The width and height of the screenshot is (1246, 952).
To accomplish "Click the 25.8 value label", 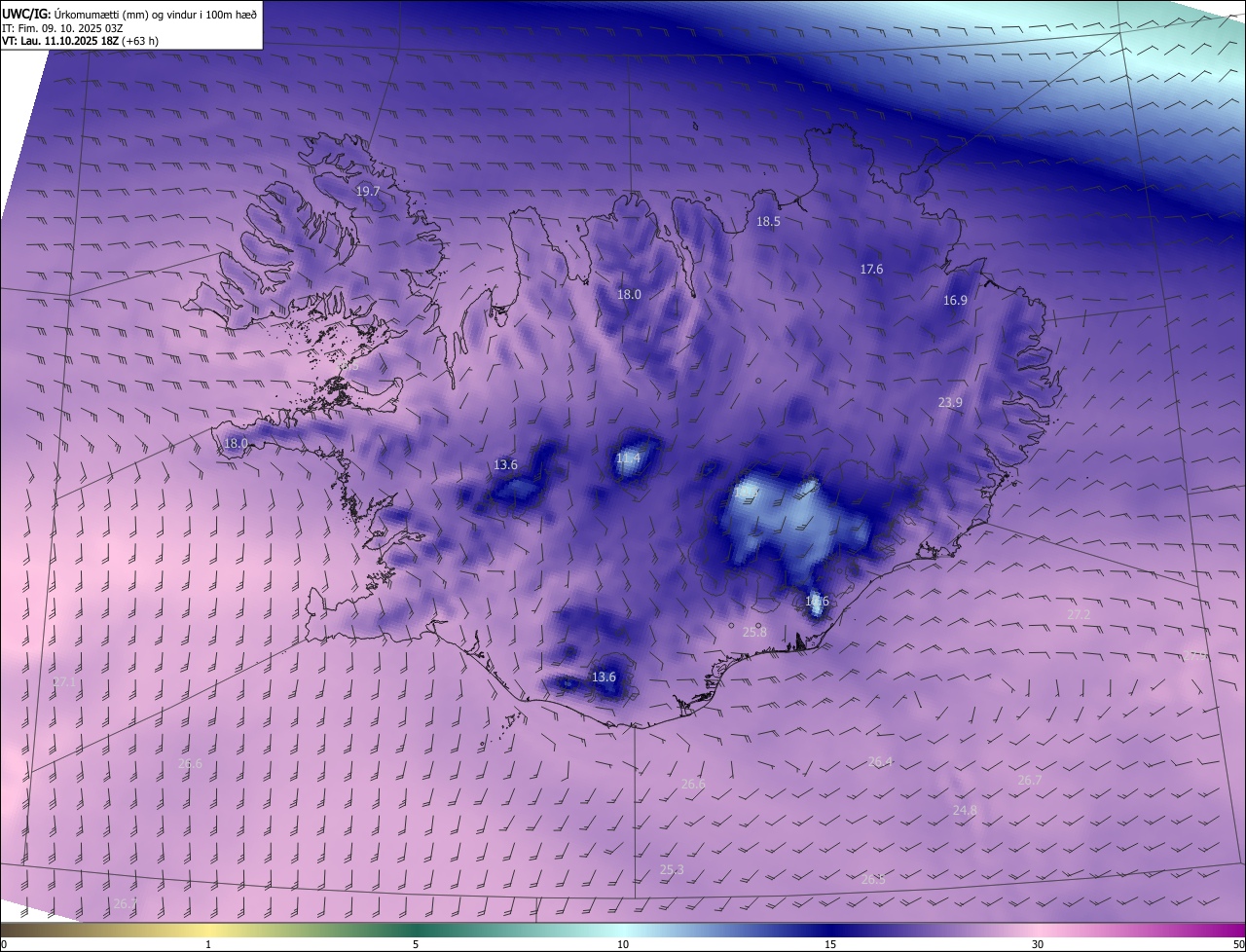I will [754, 632].
